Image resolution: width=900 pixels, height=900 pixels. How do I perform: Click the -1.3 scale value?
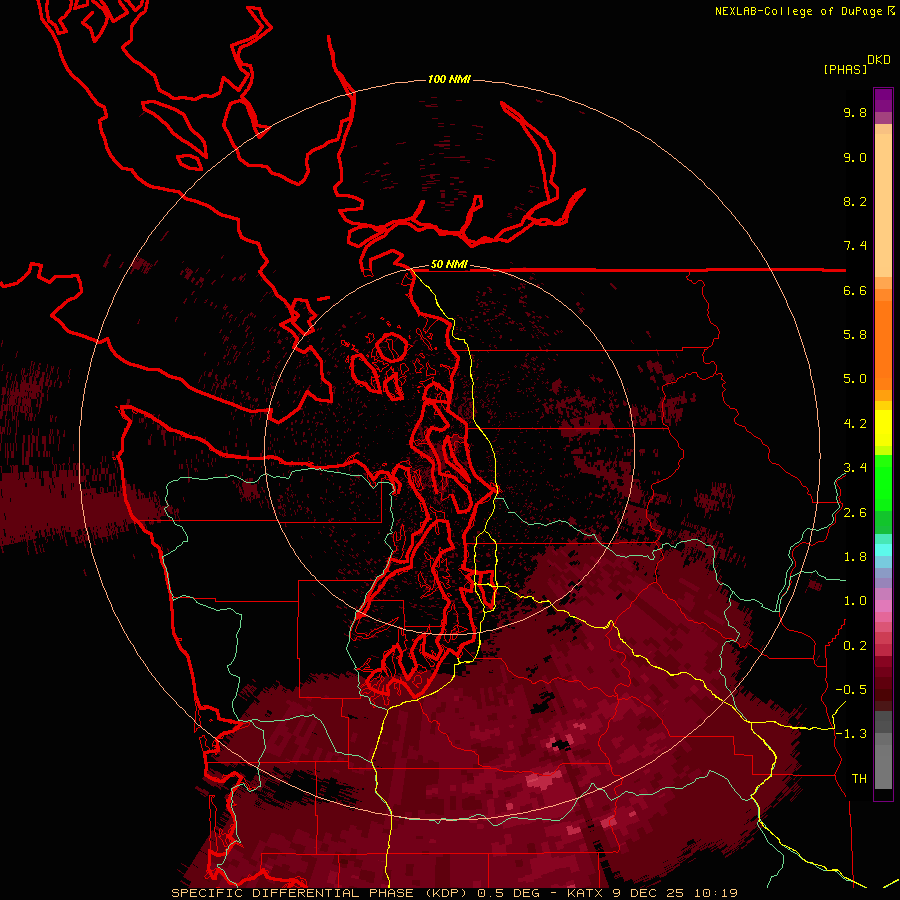pyautogui.click(x=851, y=735)
